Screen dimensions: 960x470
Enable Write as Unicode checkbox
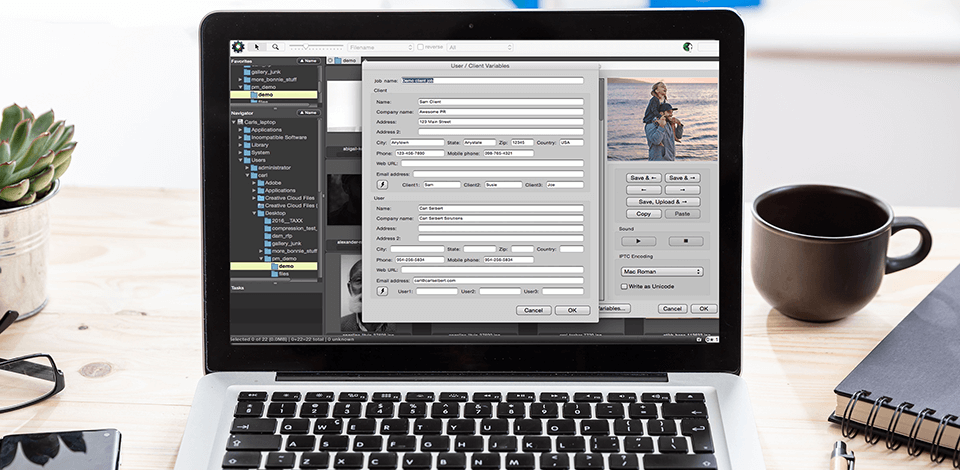click(624, 286)
